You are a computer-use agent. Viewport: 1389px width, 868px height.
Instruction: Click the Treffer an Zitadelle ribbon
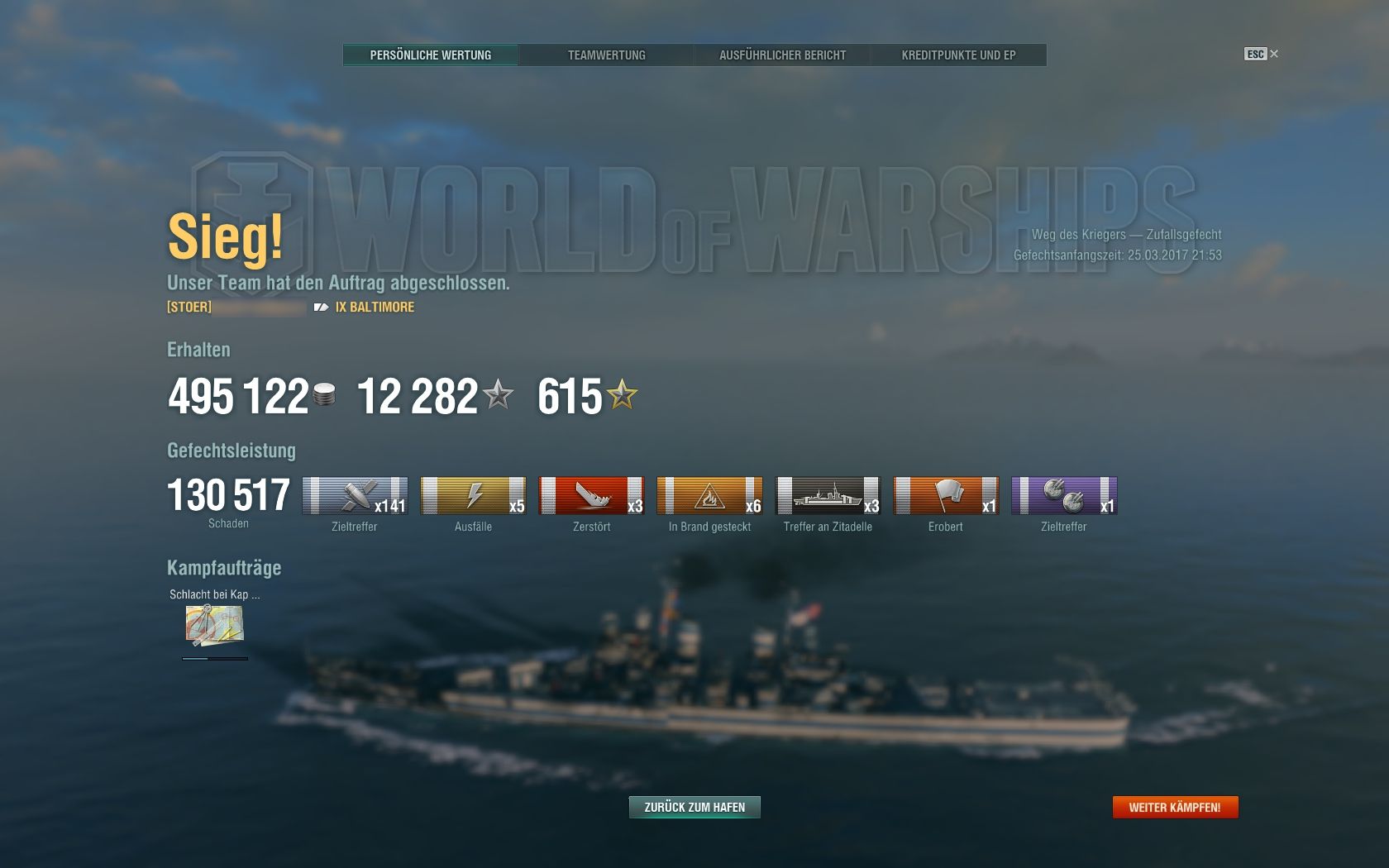click(x=828, y=495)
